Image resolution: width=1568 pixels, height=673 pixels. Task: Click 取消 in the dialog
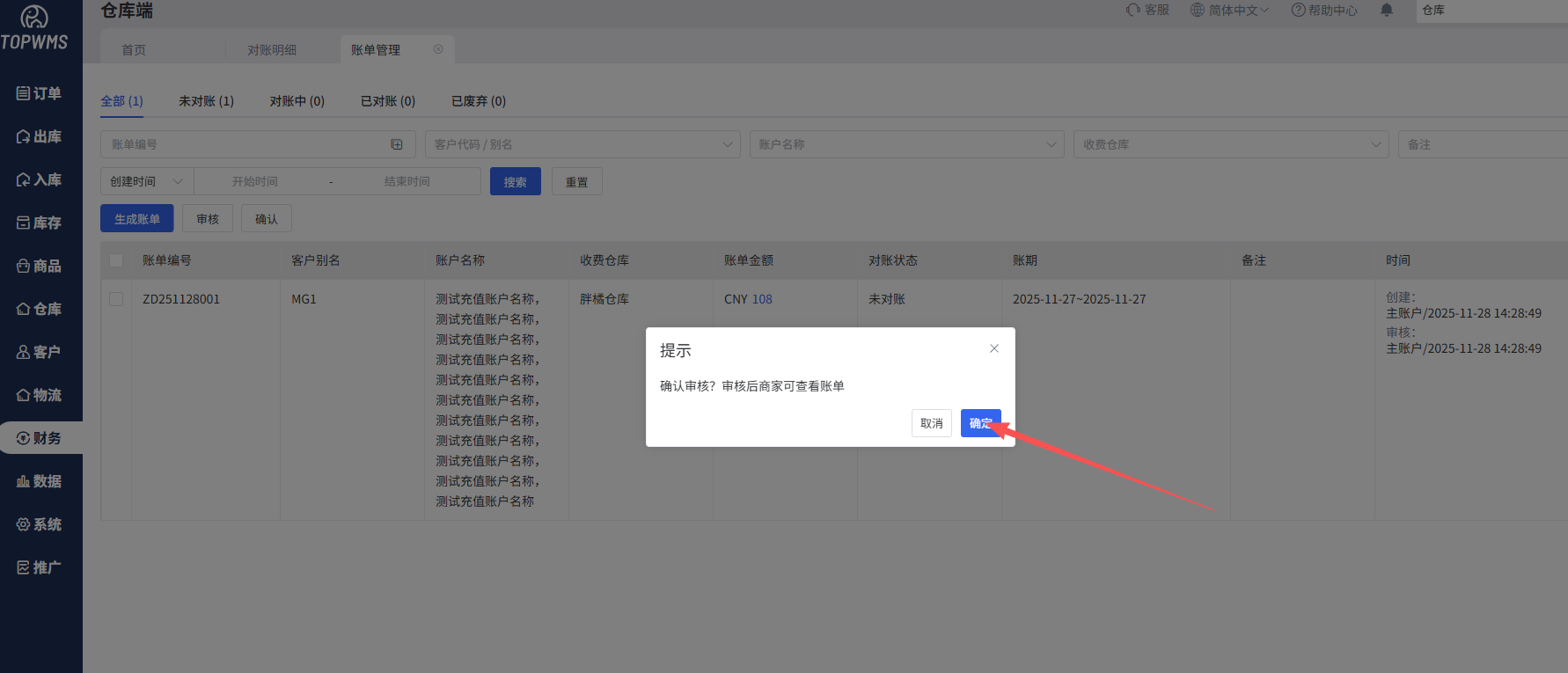[931, 423]
